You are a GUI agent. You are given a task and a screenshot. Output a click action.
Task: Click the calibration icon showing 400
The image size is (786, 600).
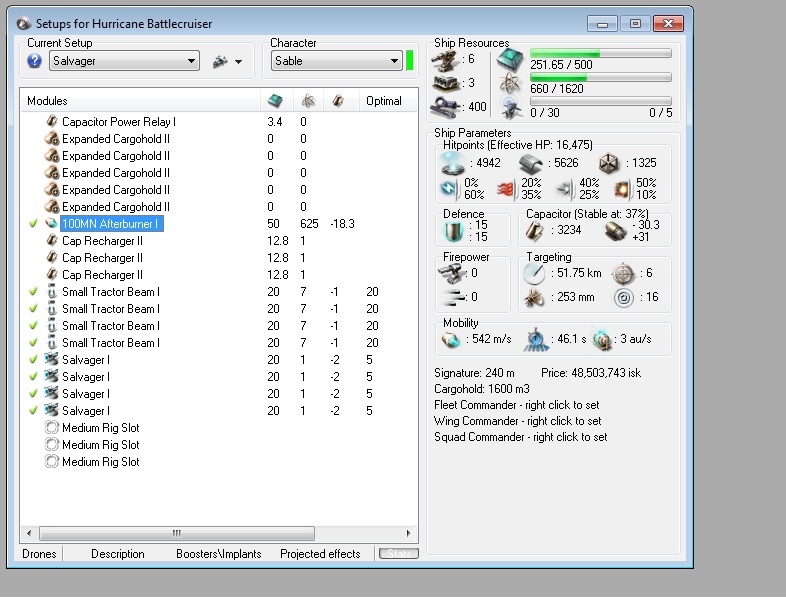click(x=445, y=107)
